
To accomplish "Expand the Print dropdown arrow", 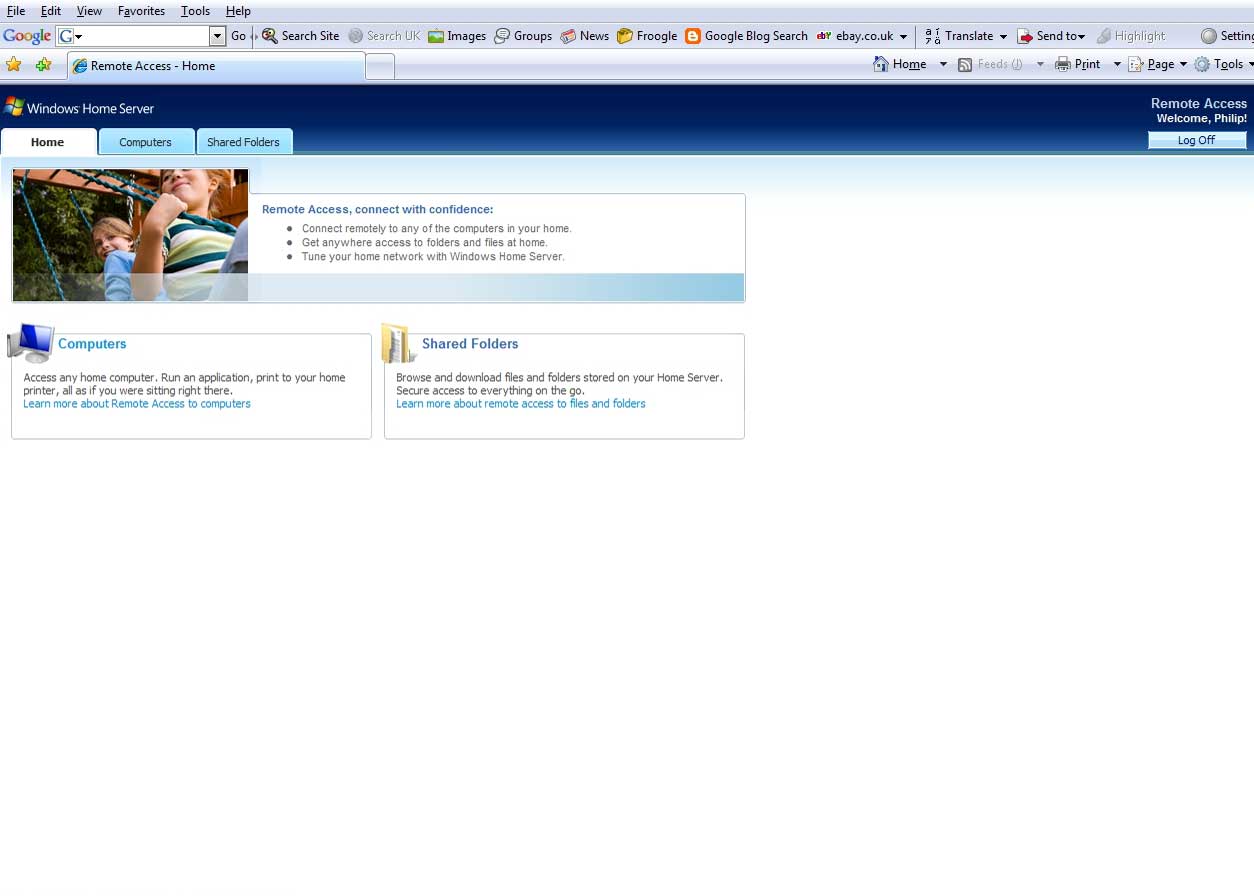I will click(x=1117, y=64).
